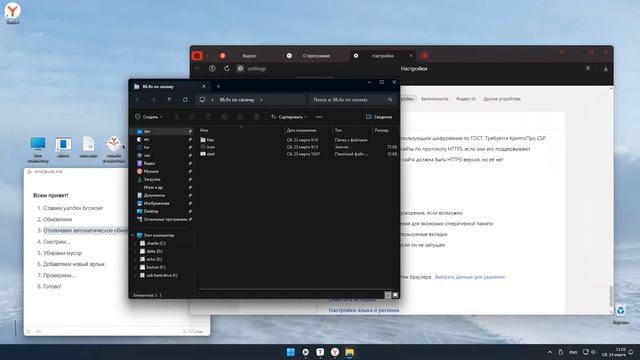Collapse the Этот компьютер tree node

[x=133, y=236]
